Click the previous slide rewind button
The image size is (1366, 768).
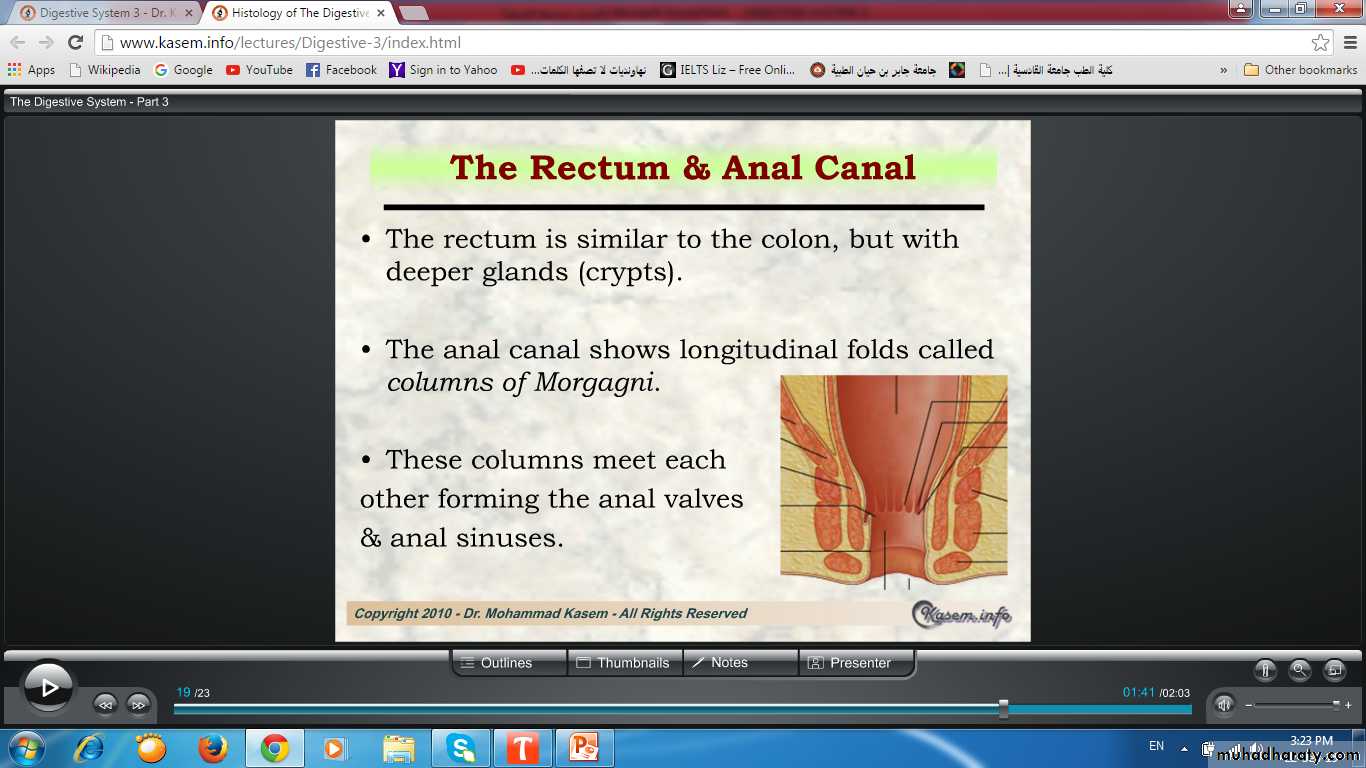(105, 704)
